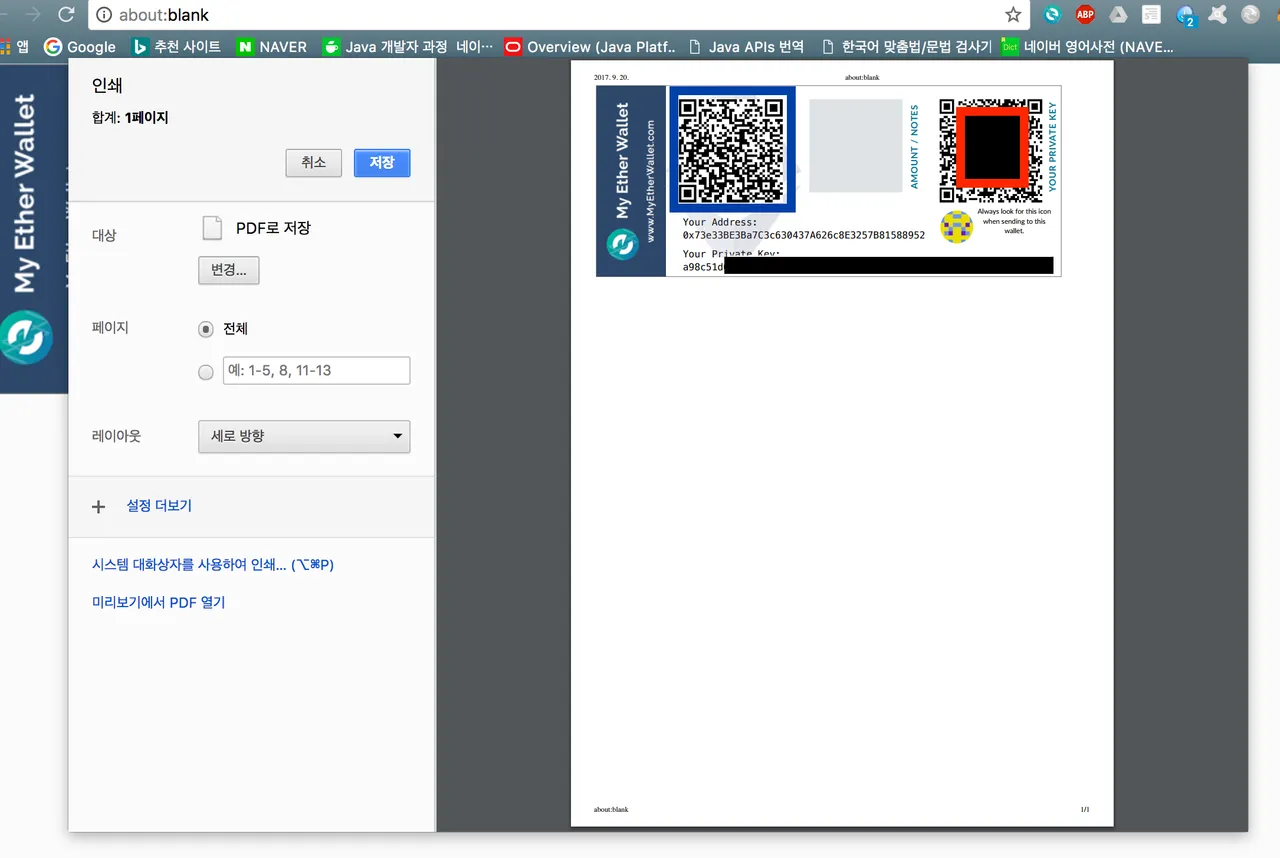The width and height of the screenshot is (1280, 858).
Task: Open the 추천 사이트 Bing bookmark
Action: [177, 46]
